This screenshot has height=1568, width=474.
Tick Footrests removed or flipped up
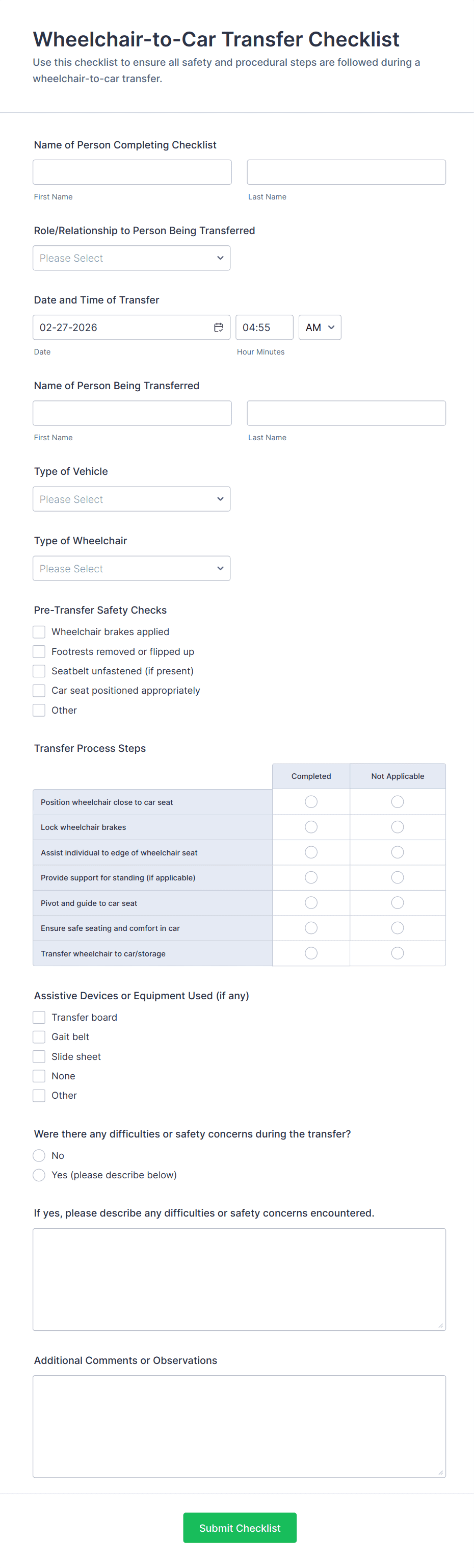[x=39, y=651]
